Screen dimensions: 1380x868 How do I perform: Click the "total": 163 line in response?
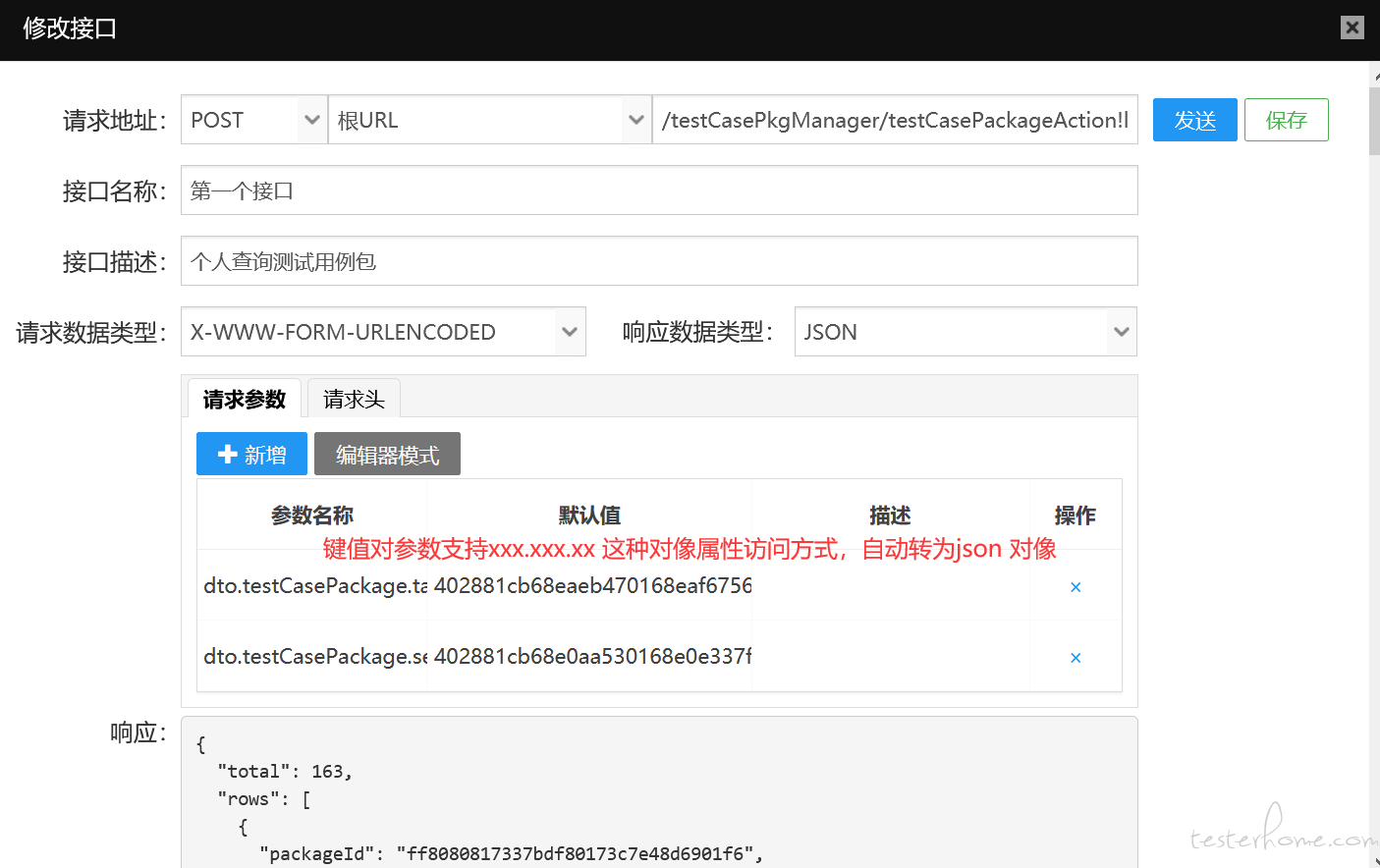285,772
